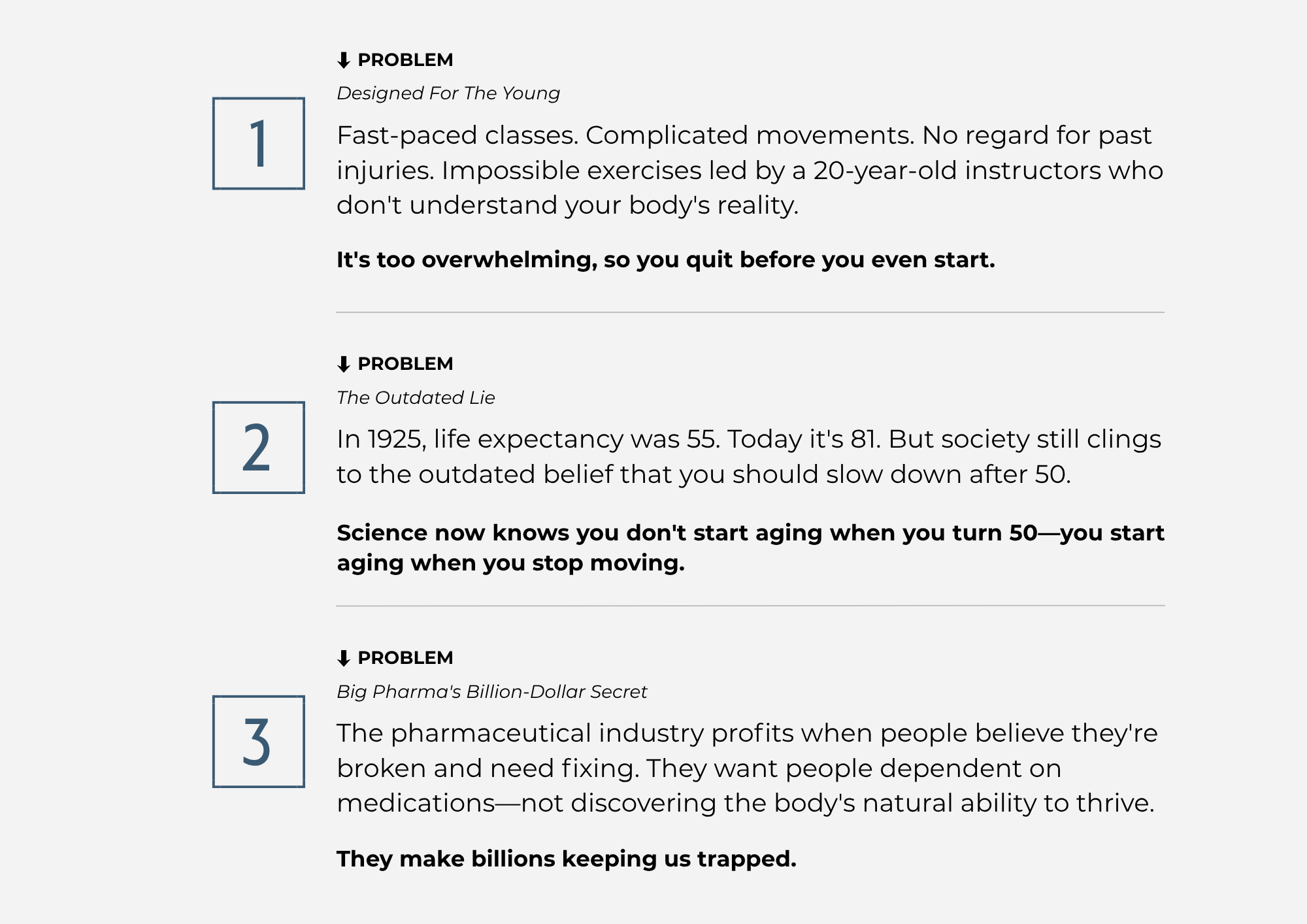Select the numbered box showing 2

[259, 448]
